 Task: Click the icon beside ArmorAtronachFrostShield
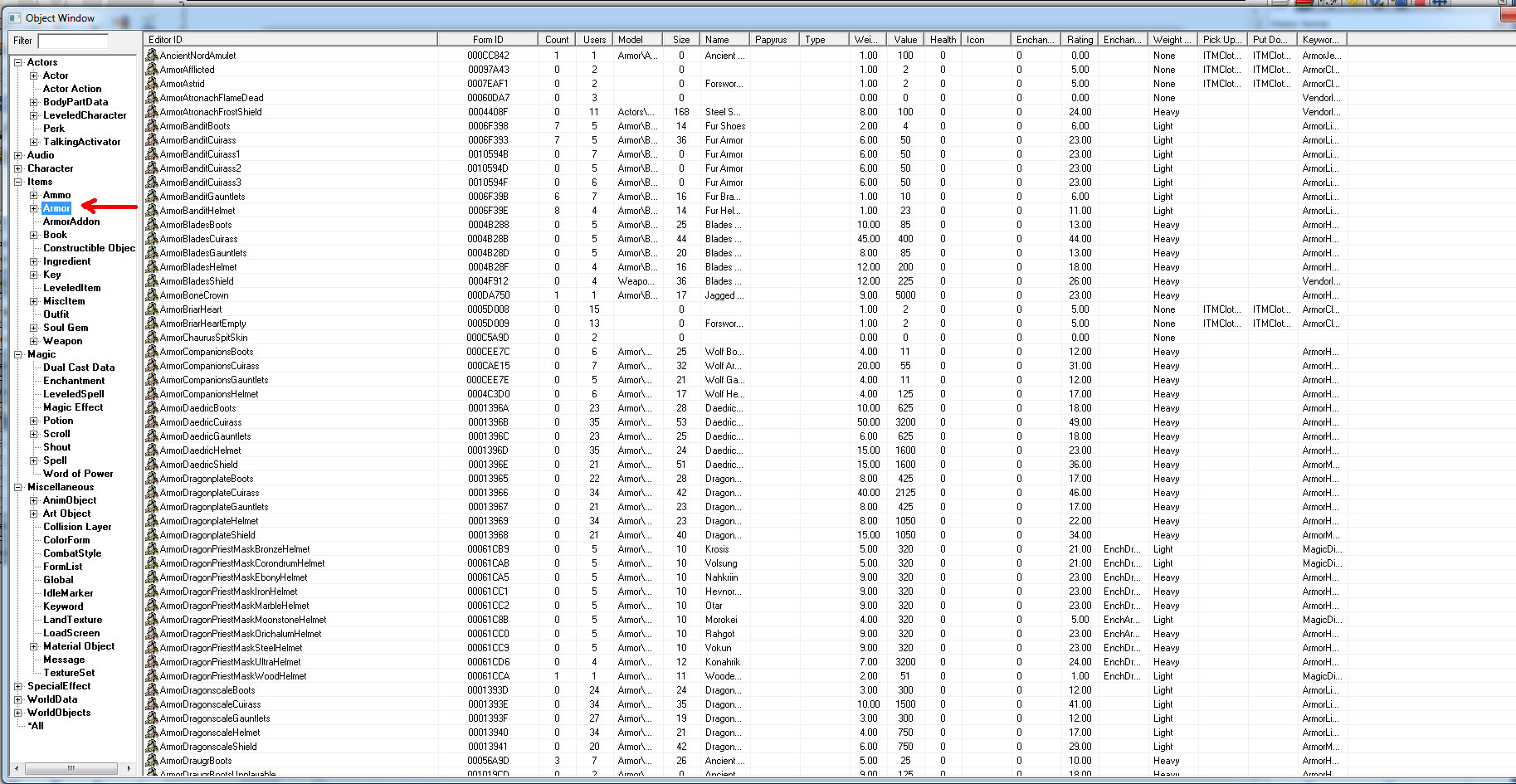[x=152, y=112]
